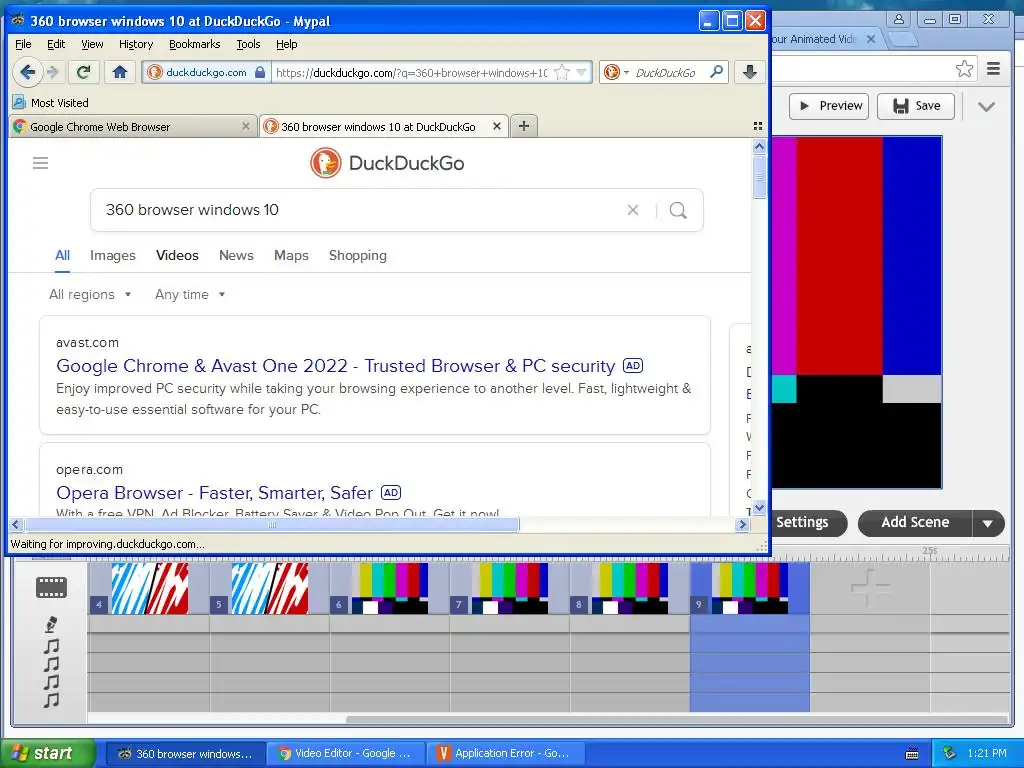Open the downloads arrow button

tap(750, 72)
